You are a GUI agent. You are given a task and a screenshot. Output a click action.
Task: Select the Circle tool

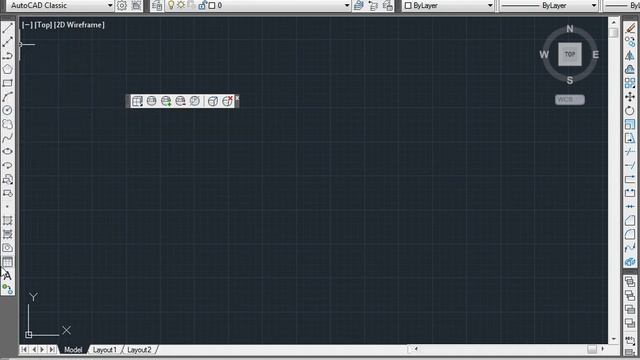(7, 110)
